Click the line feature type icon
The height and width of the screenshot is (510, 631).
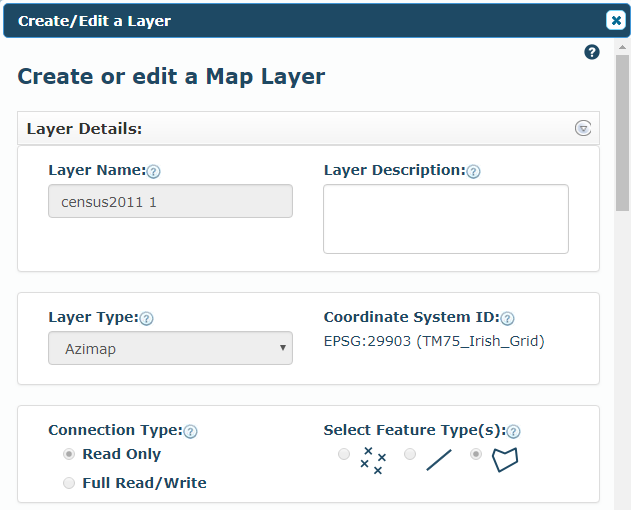pos(439,460)
